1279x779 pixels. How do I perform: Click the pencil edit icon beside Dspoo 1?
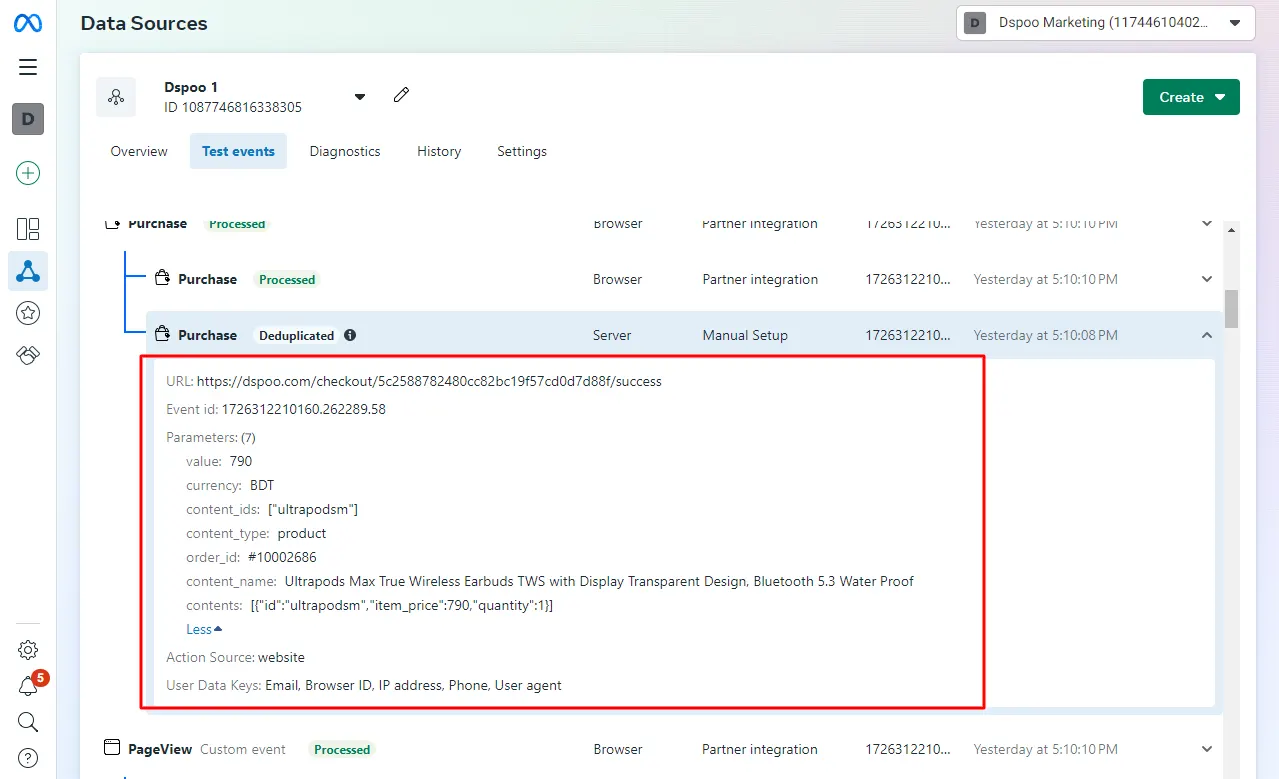(x=401, y=96)
